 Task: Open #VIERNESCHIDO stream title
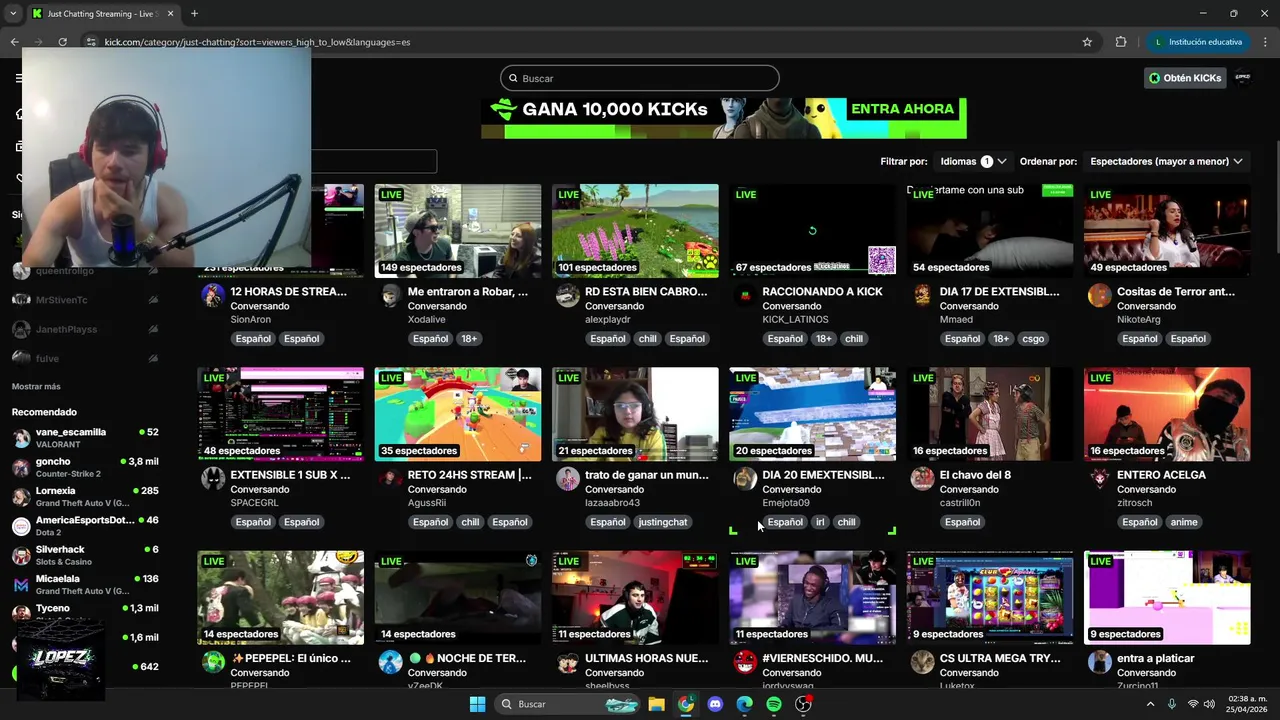click(x=822, y=659)
